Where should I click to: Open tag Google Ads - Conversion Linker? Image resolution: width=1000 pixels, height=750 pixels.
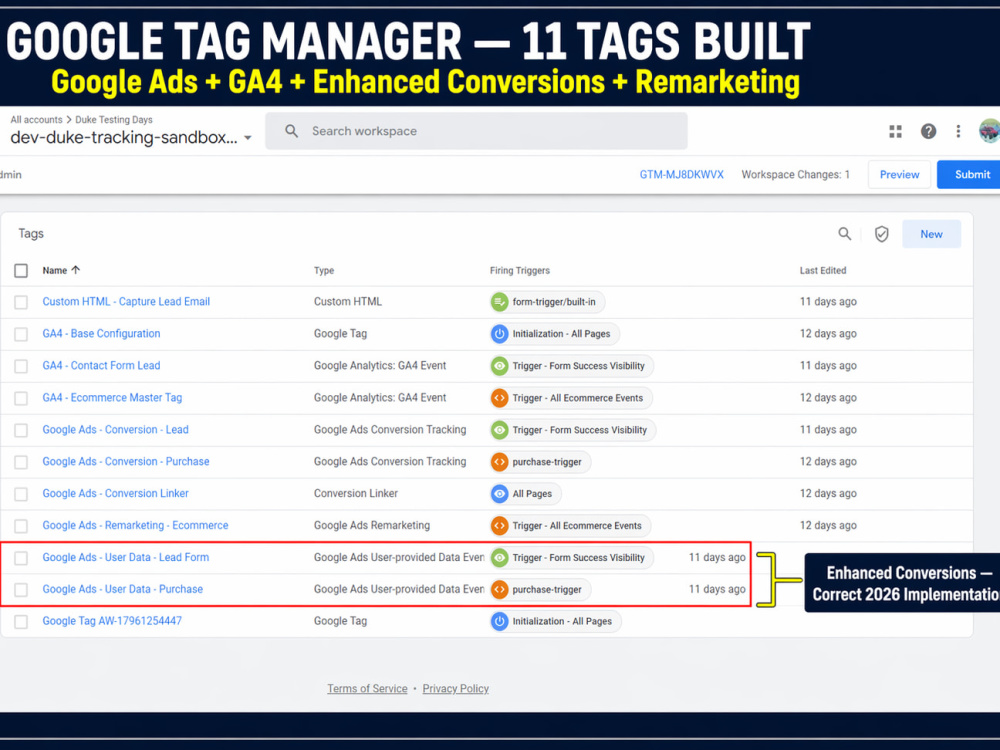[115, 494]
